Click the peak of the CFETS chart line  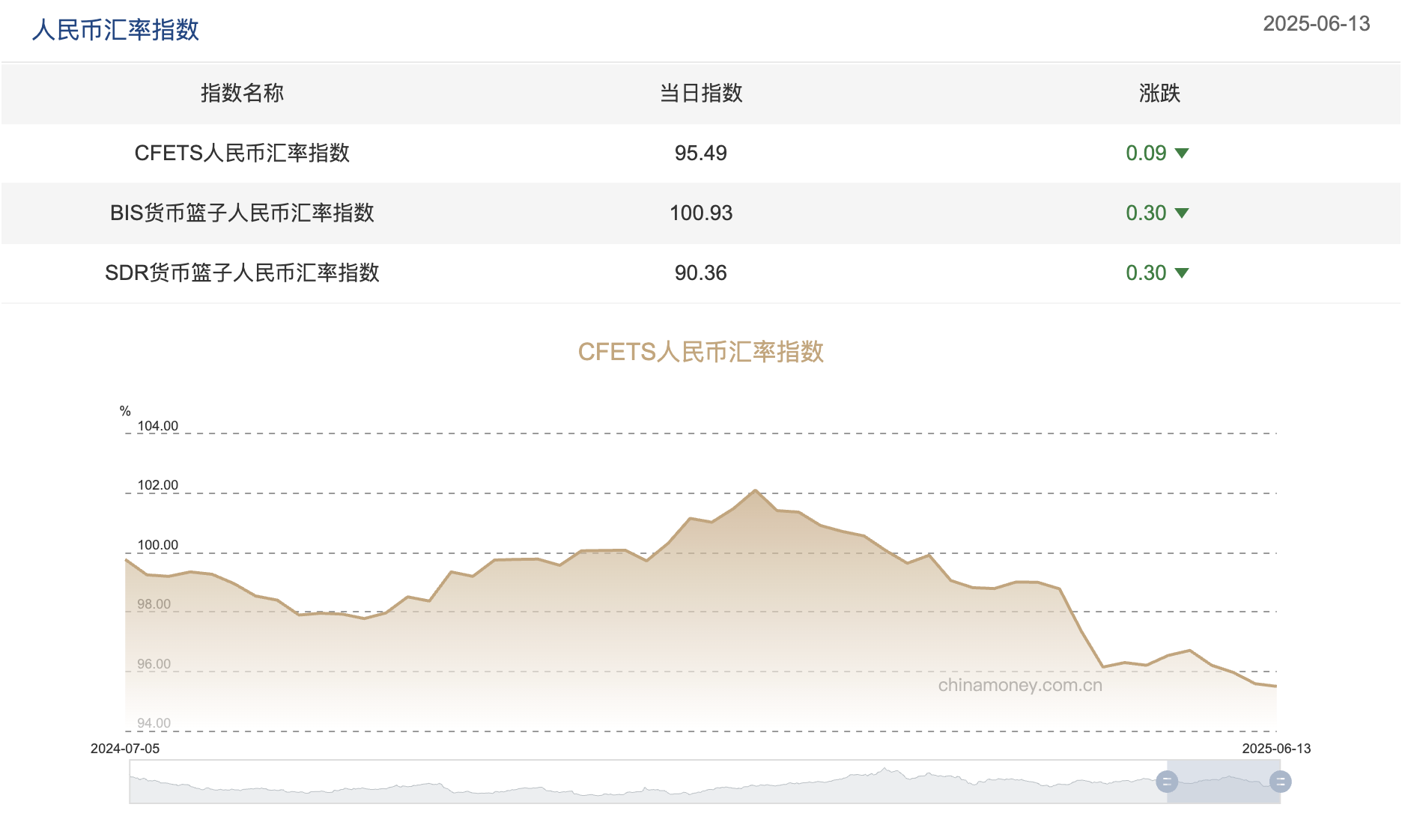point(755,490)
